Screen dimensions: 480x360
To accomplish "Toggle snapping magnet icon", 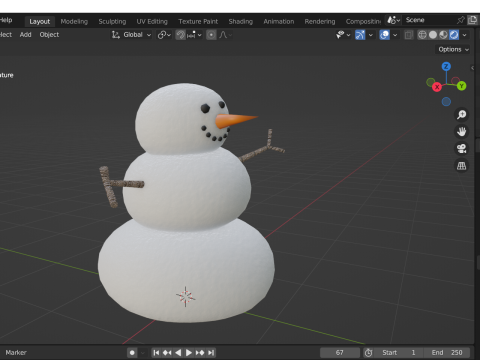I will pyautogui.click(x=180, y=35).
